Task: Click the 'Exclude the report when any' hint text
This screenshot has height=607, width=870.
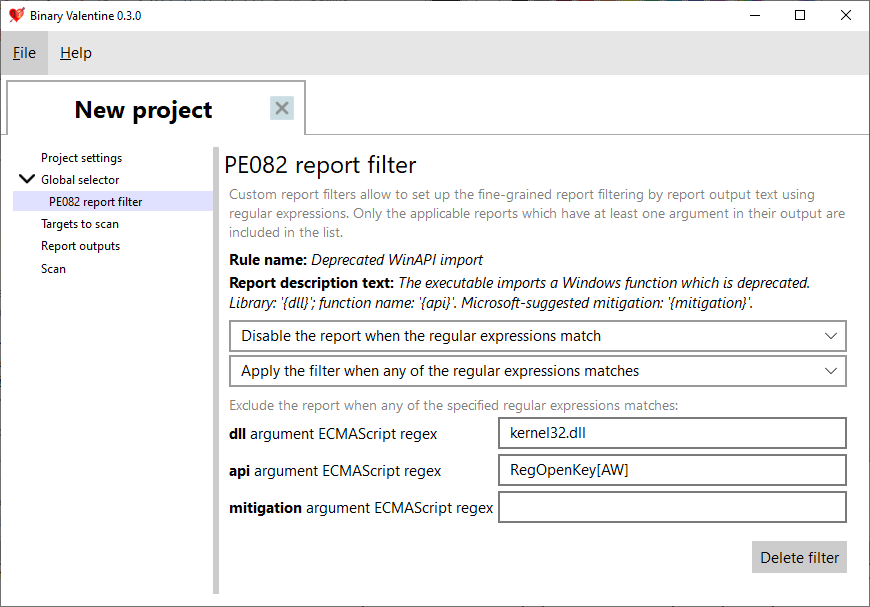Action: point(453,406)
